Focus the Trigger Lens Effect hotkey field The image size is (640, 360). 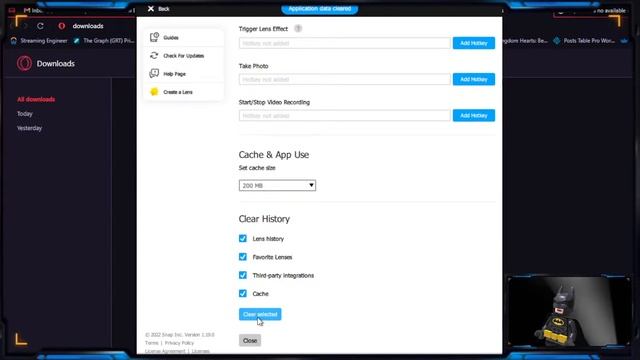[x=345, y=43]
